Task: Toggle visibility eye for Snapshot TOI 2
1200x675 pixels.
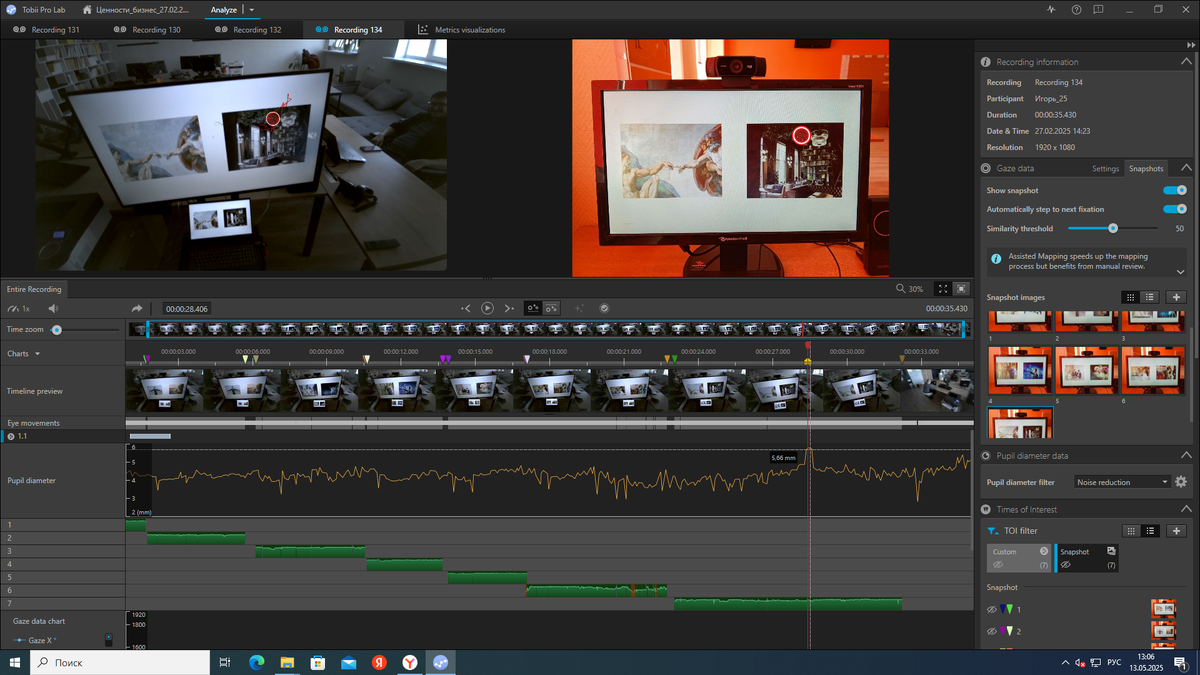Action: pyautogui.click(x=992, y=631)
